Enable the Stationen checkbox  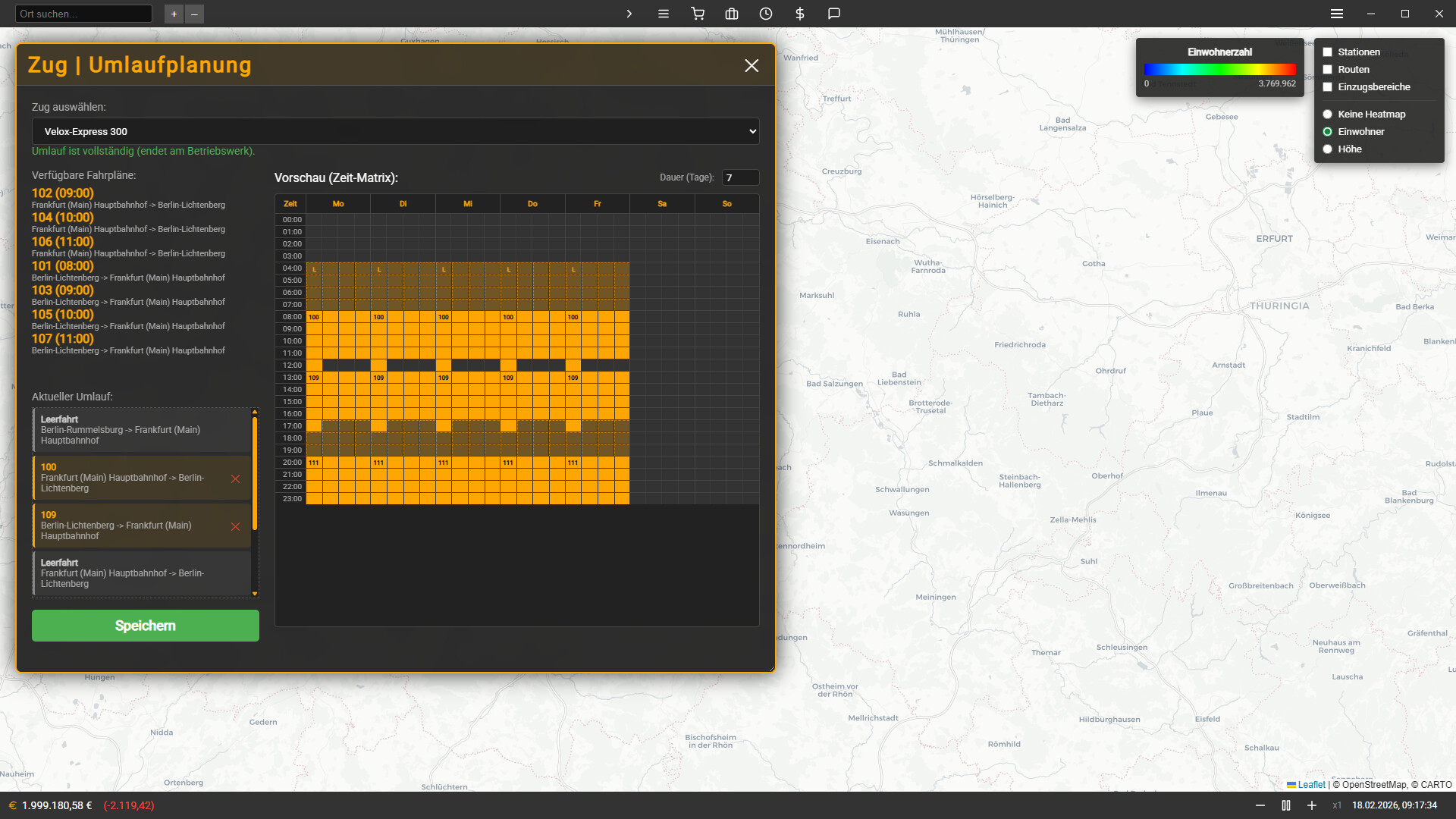(1328, 52)
